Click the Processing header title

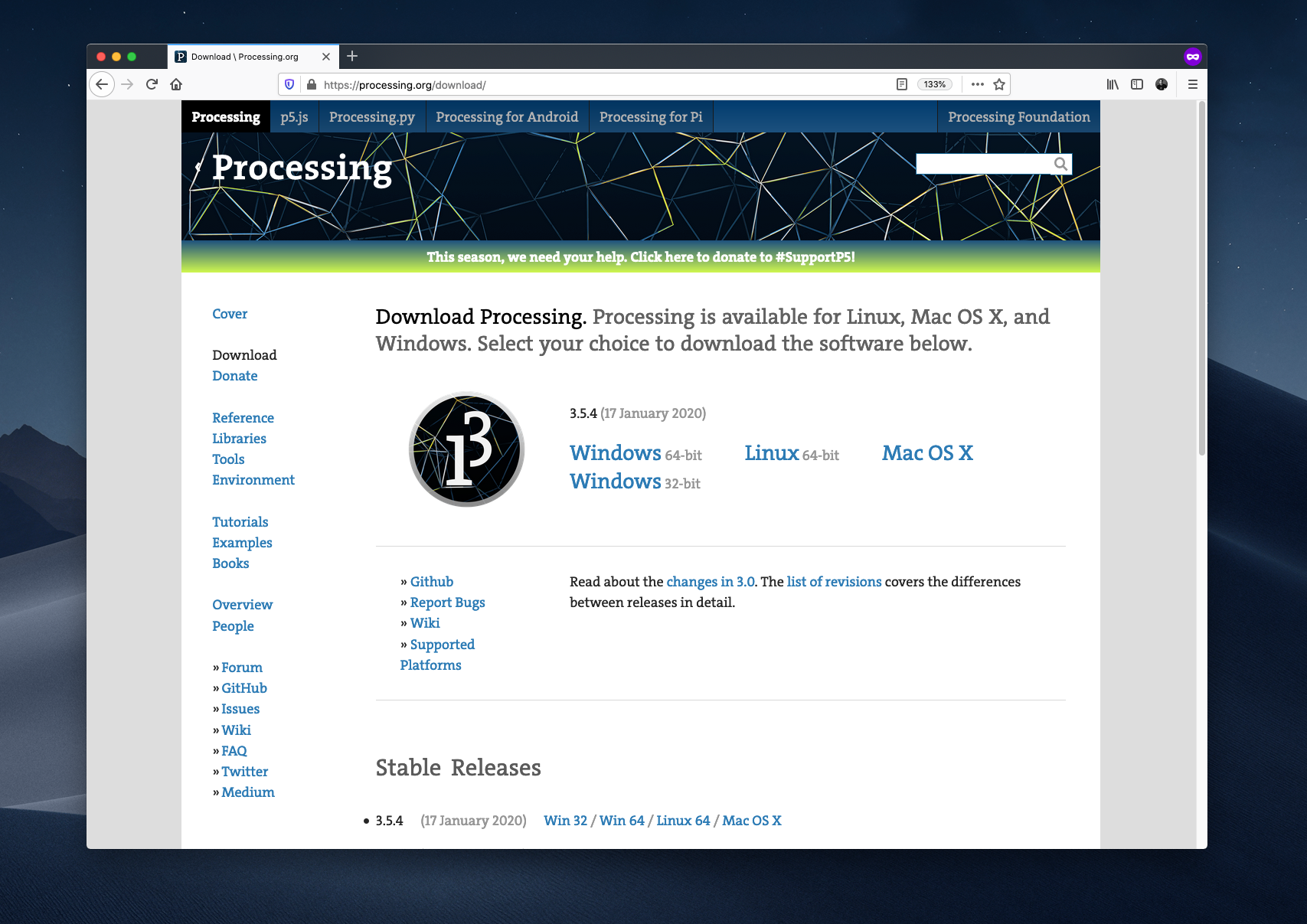[x=302, y=168]
